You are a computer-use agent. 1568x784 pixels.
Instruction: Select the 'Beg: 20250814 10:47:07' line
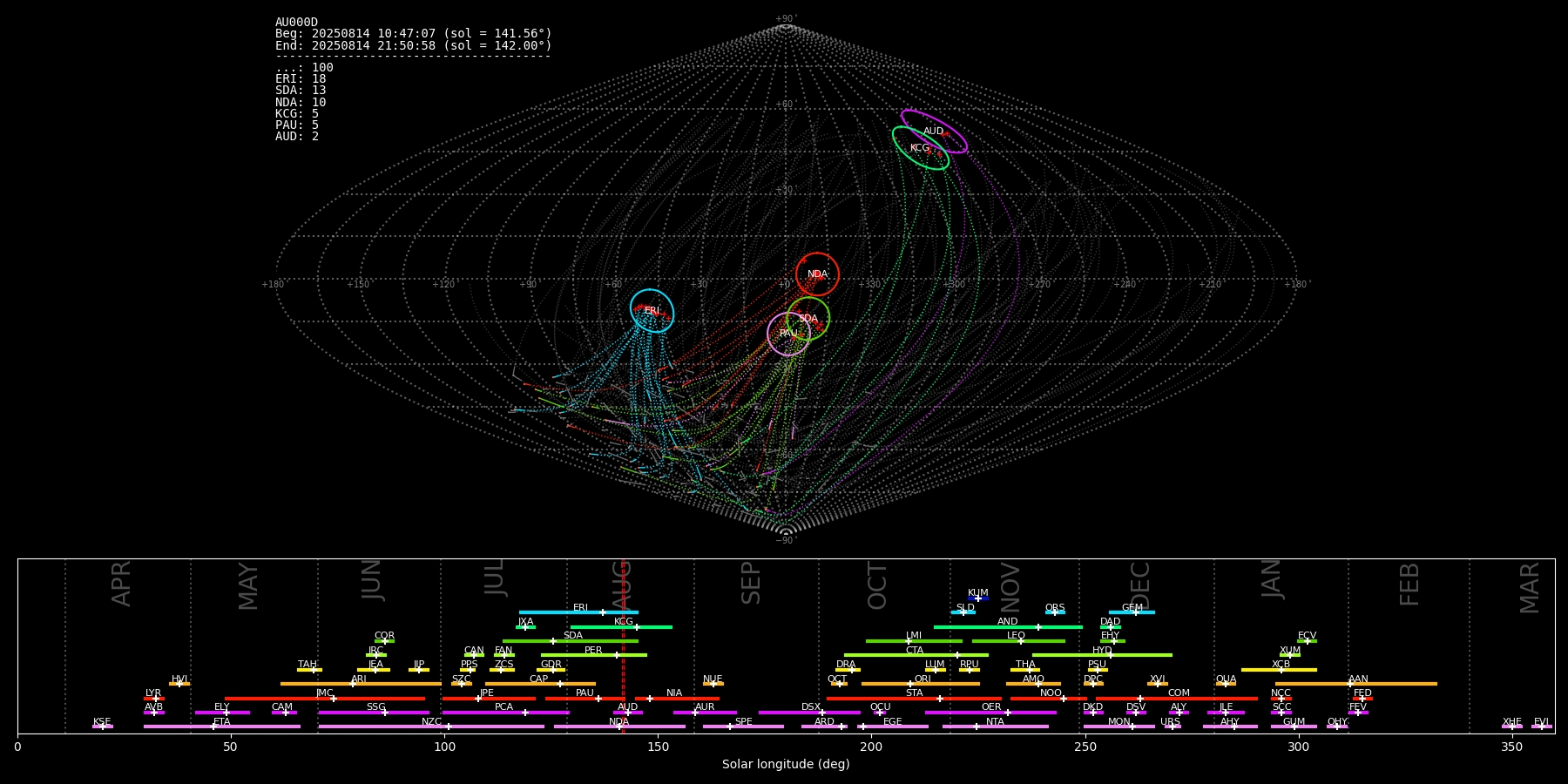(414, 34)
